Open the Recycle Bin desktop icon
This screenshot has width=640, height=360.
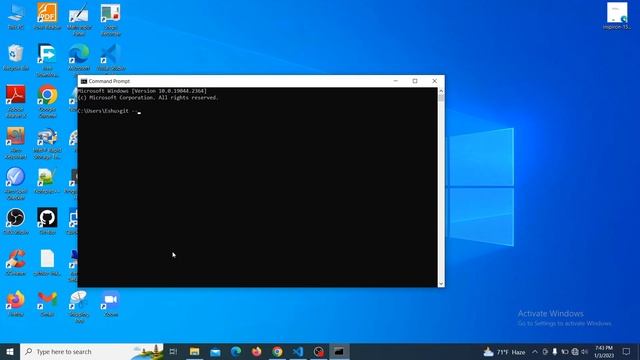click(16, 56)
